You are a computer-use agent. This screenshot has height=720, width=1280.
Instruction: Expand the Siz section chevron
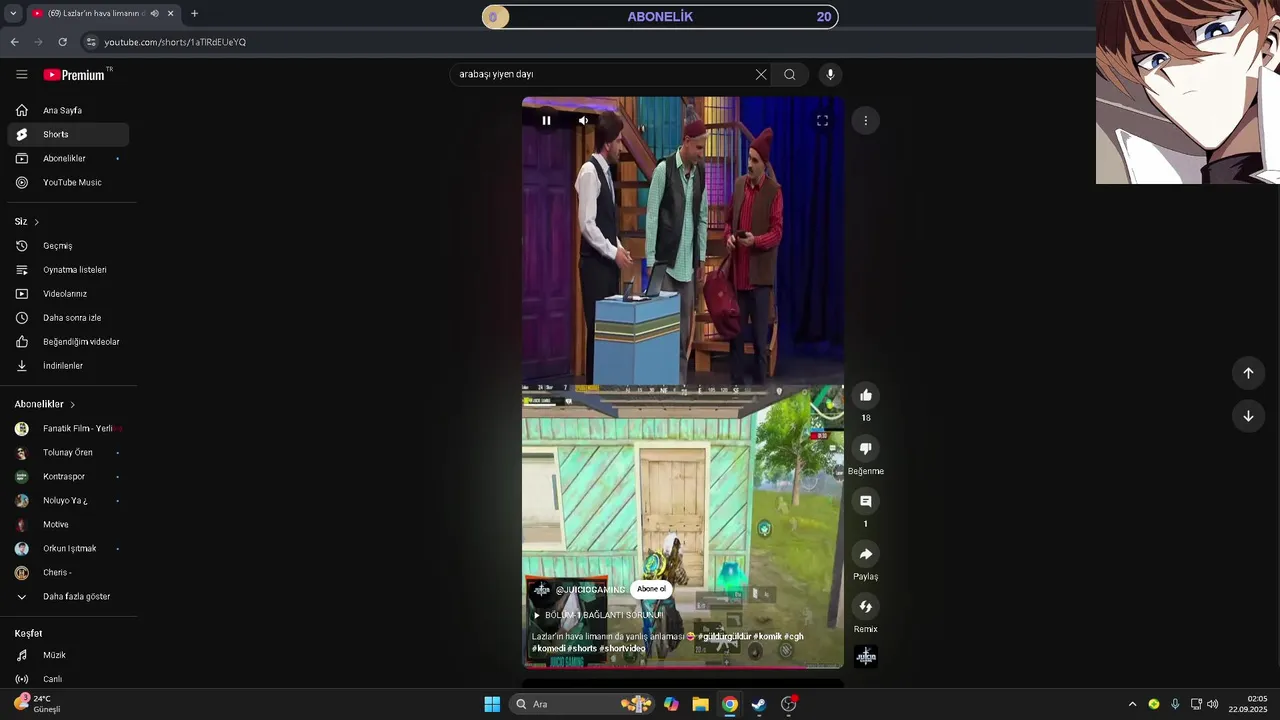pyautogui.click(x=37, y=222)
